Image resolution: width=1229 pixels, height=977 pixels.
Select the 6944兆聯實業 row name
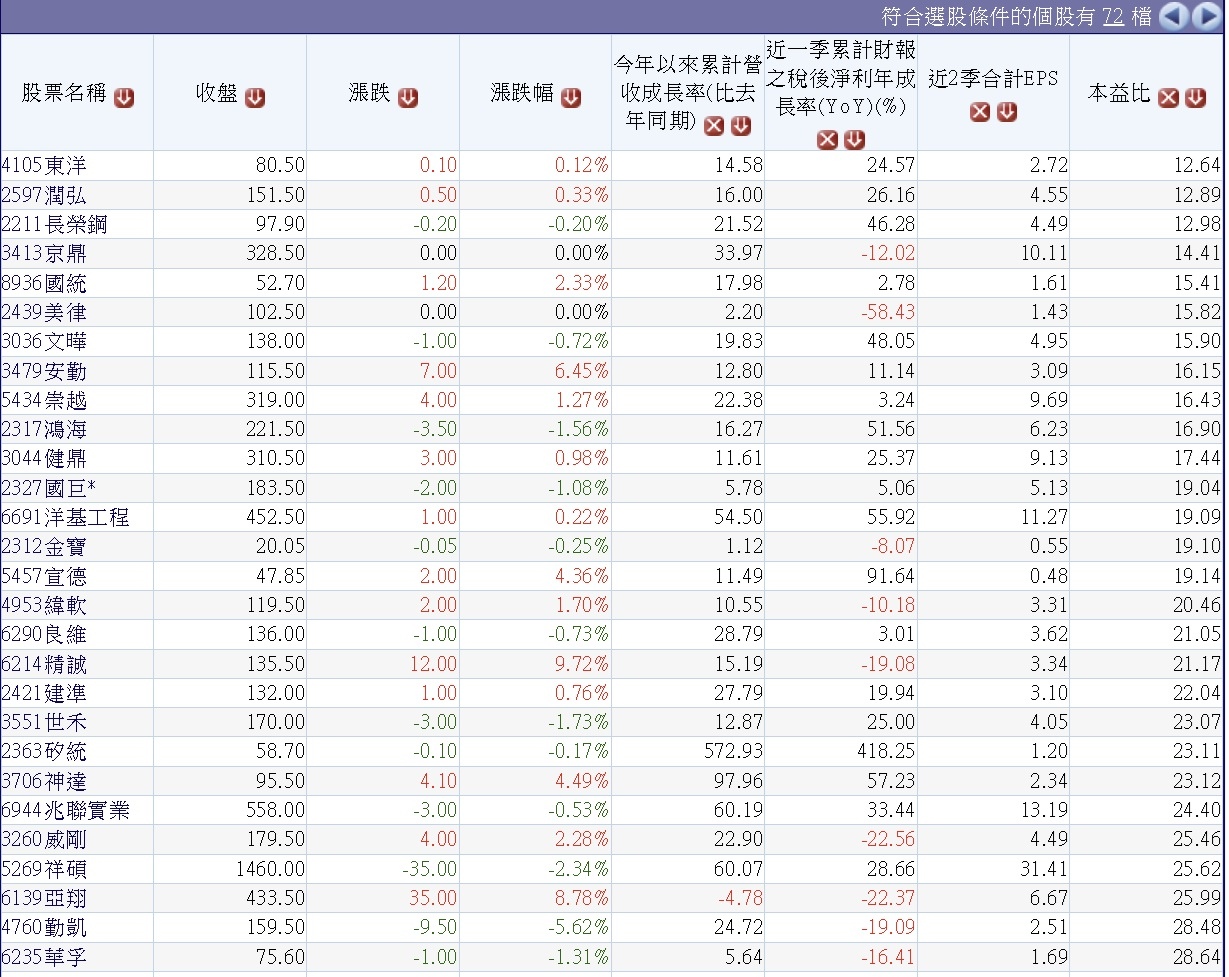point(65,810)
